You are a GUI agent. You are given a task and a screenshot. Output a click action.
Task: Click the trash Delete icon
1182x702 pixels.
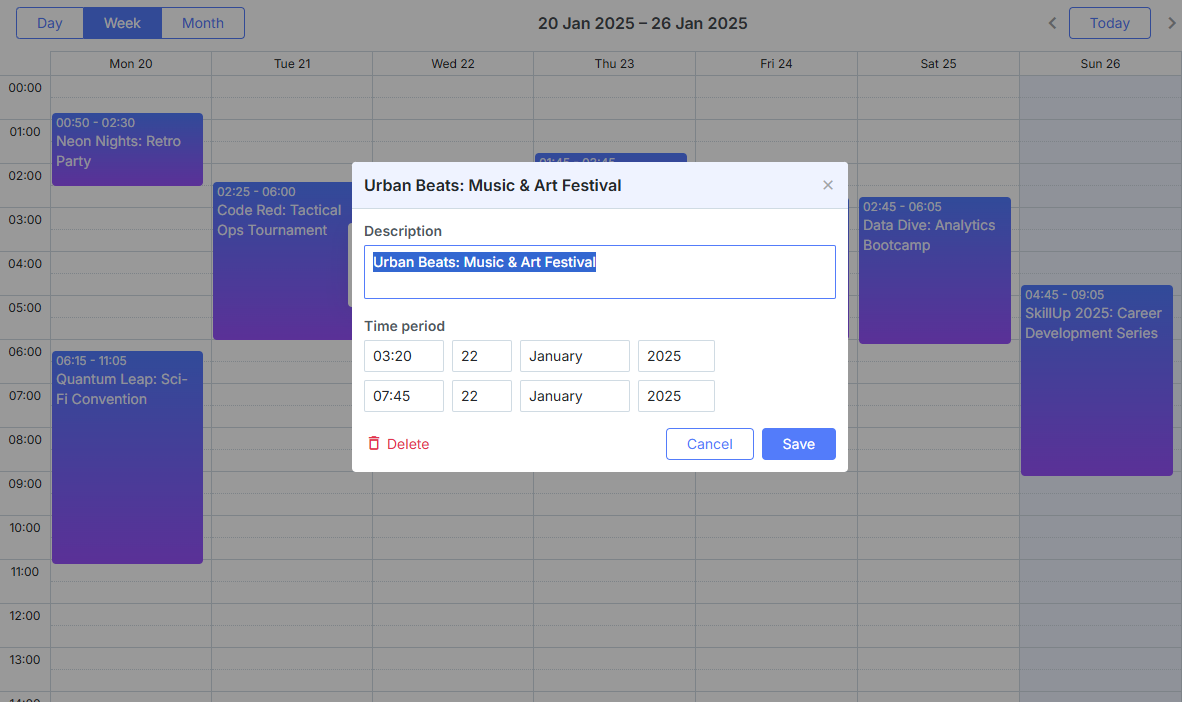[374, 443]
